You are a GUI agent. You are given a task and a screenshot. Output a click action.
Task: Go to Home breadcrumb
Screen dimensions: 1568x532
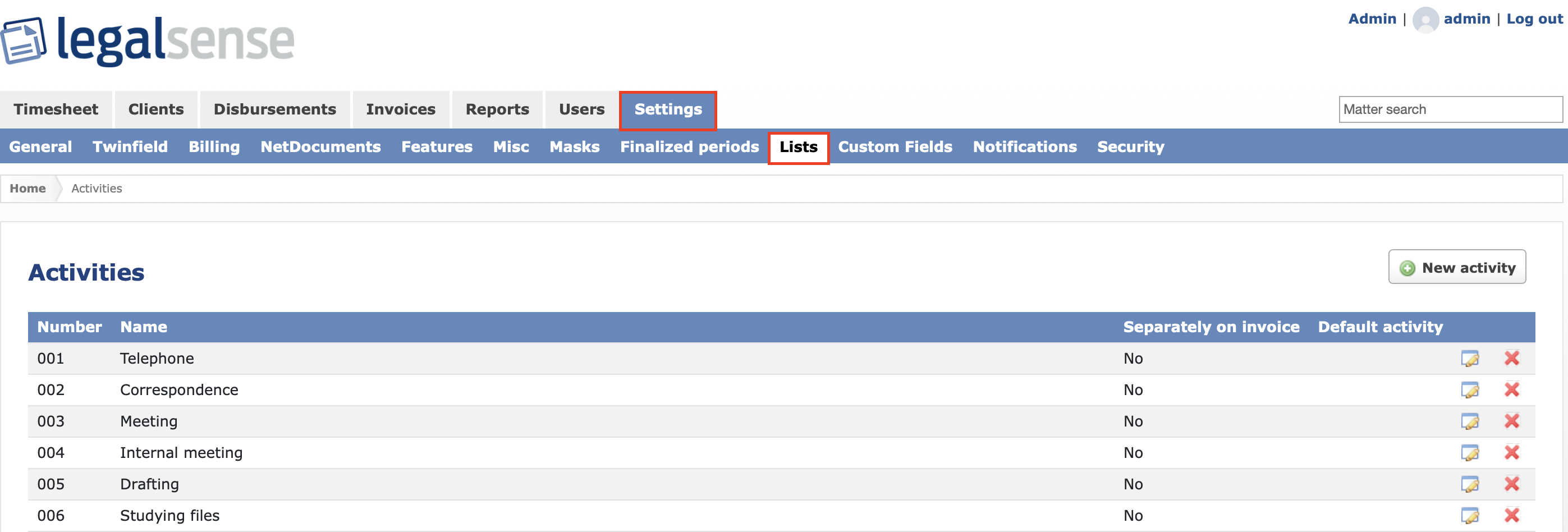click(27, 189)
